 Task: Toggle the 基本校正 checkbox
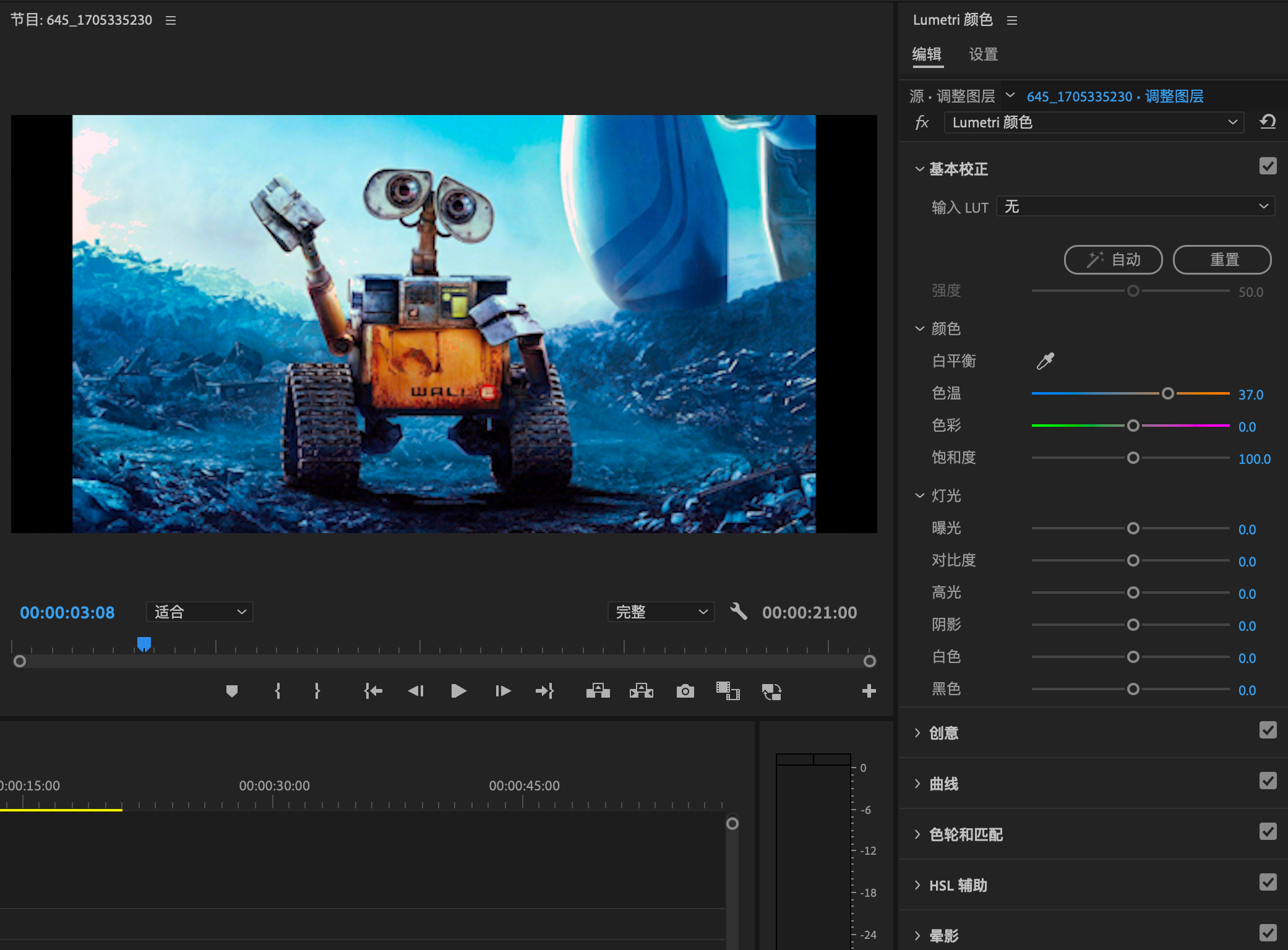[x=1268, y=166]
